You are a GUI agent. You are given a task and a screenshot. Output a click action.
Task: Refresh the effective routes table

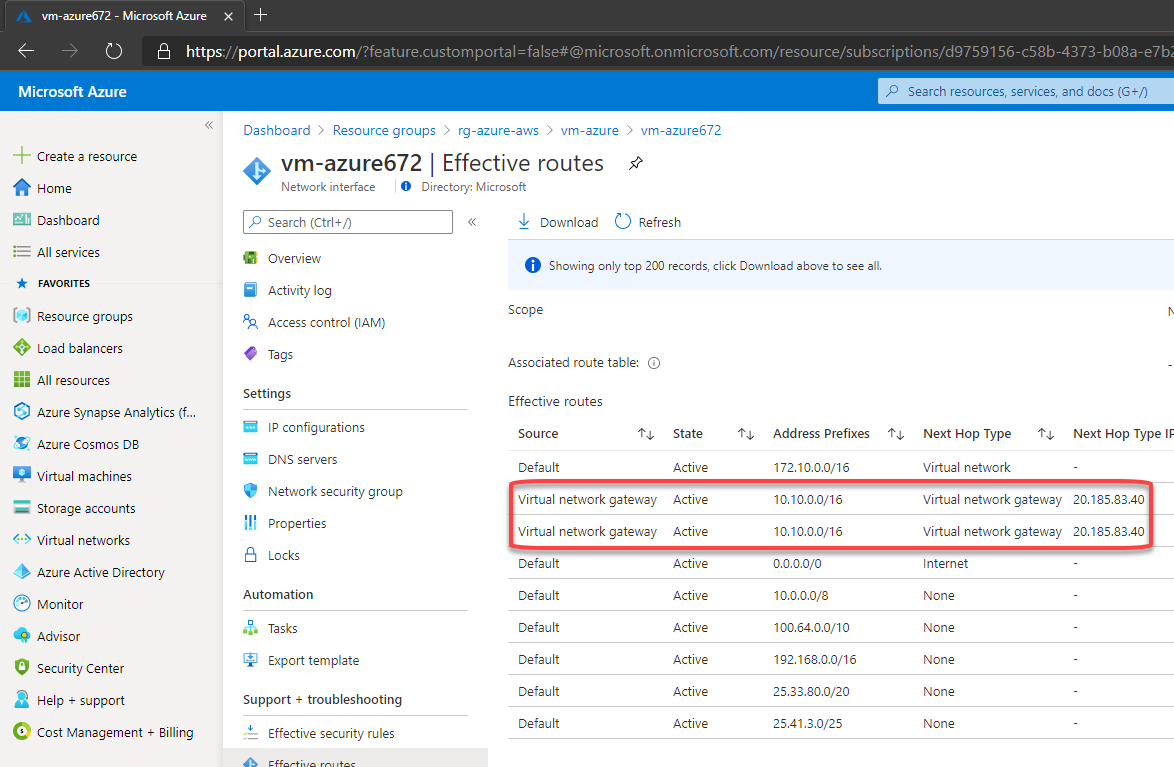(x=648, y=222)
